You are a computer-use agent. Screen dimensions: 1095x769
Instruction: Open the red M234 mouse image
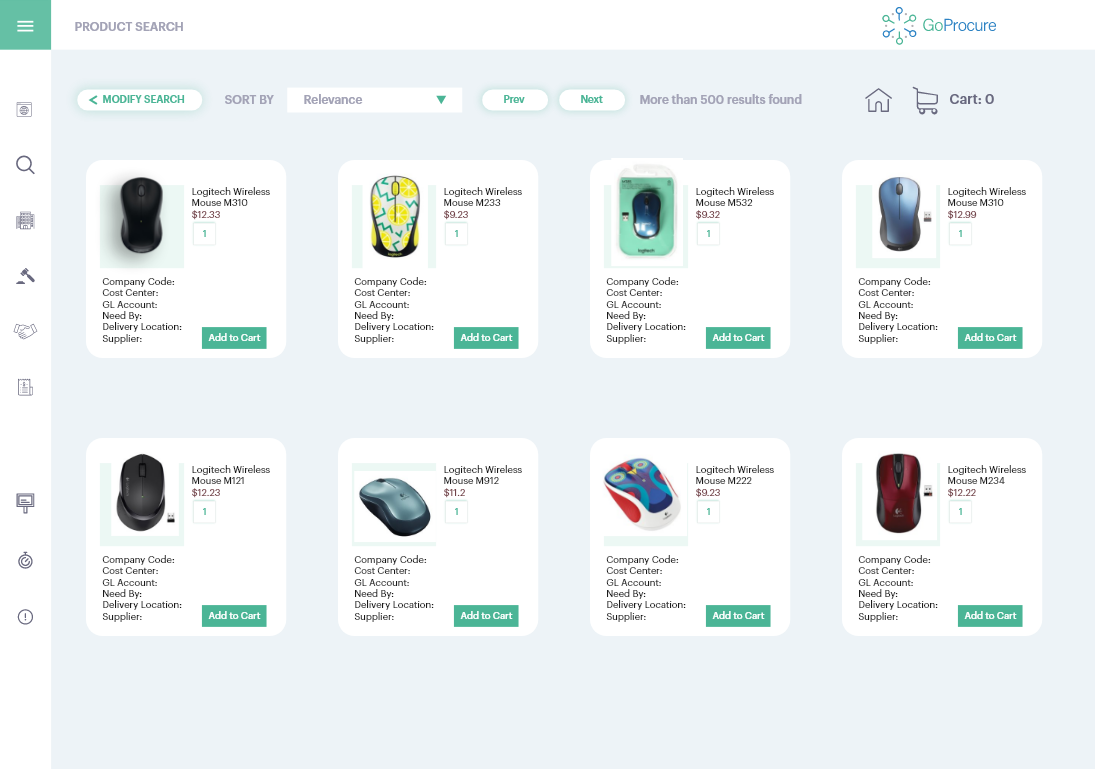899,494
